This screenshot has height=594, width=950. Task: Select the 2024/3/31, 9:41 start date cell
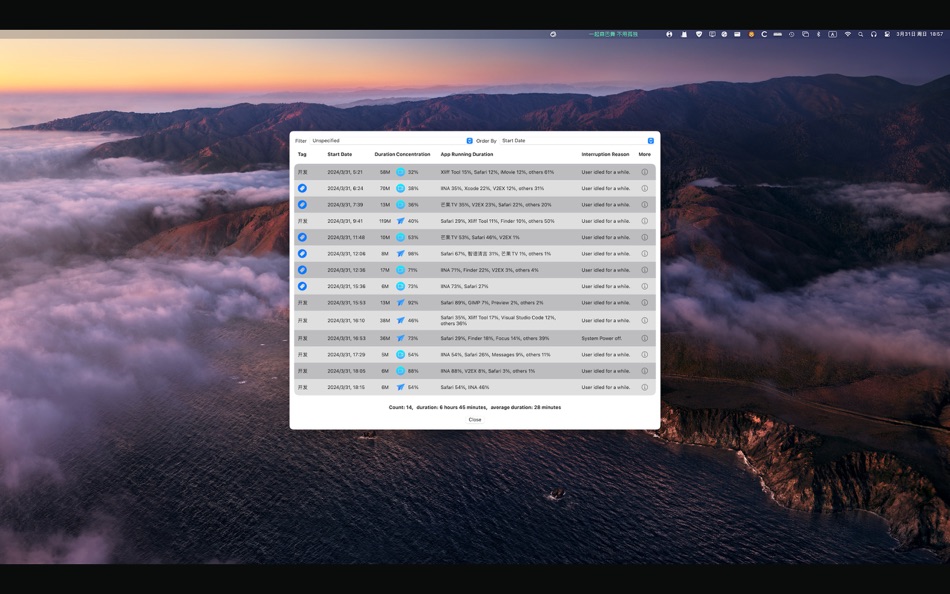click(345, 221)
